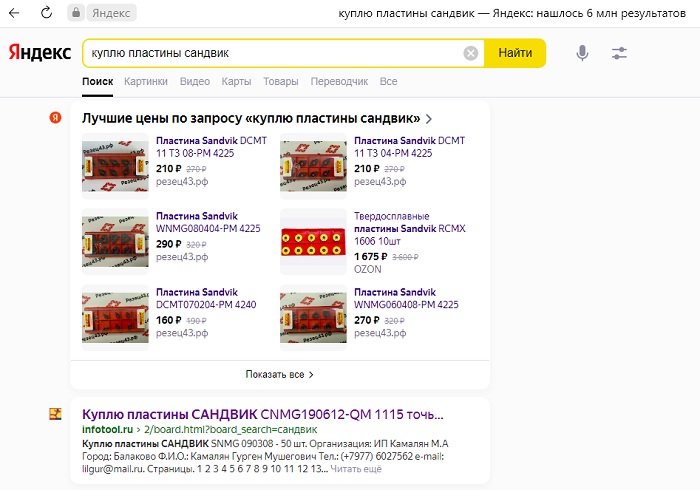Open the infotool.ru domain link

108,429
